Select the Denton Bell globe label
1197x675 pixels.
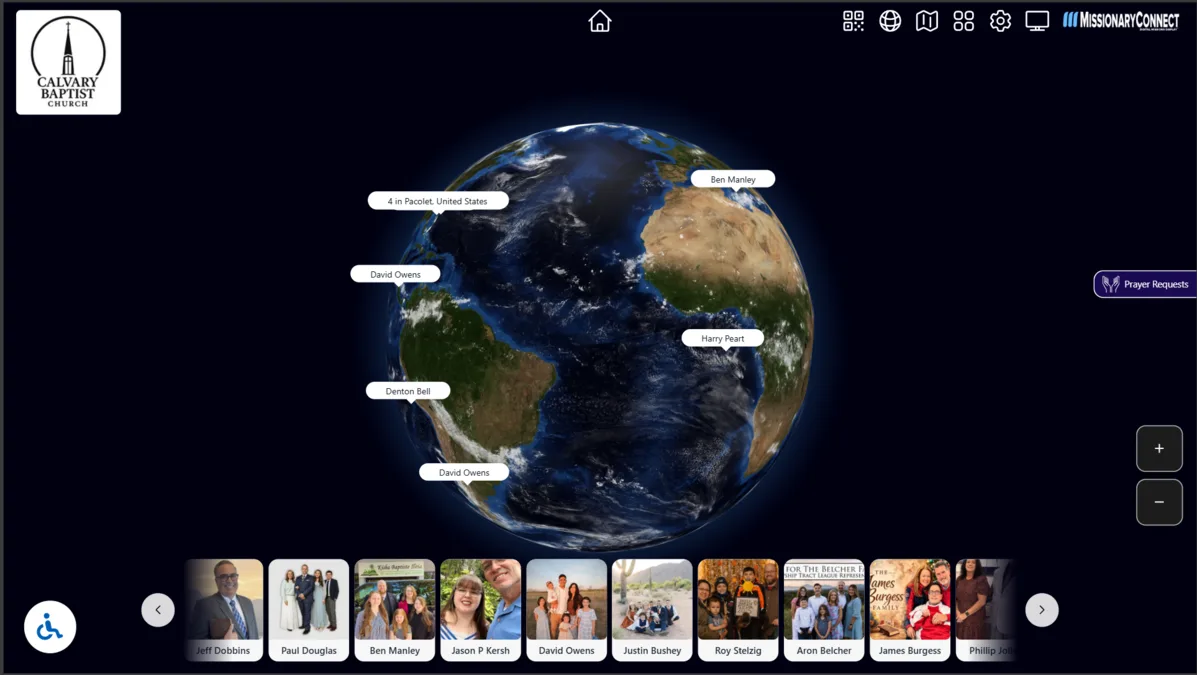click(408, 391)
